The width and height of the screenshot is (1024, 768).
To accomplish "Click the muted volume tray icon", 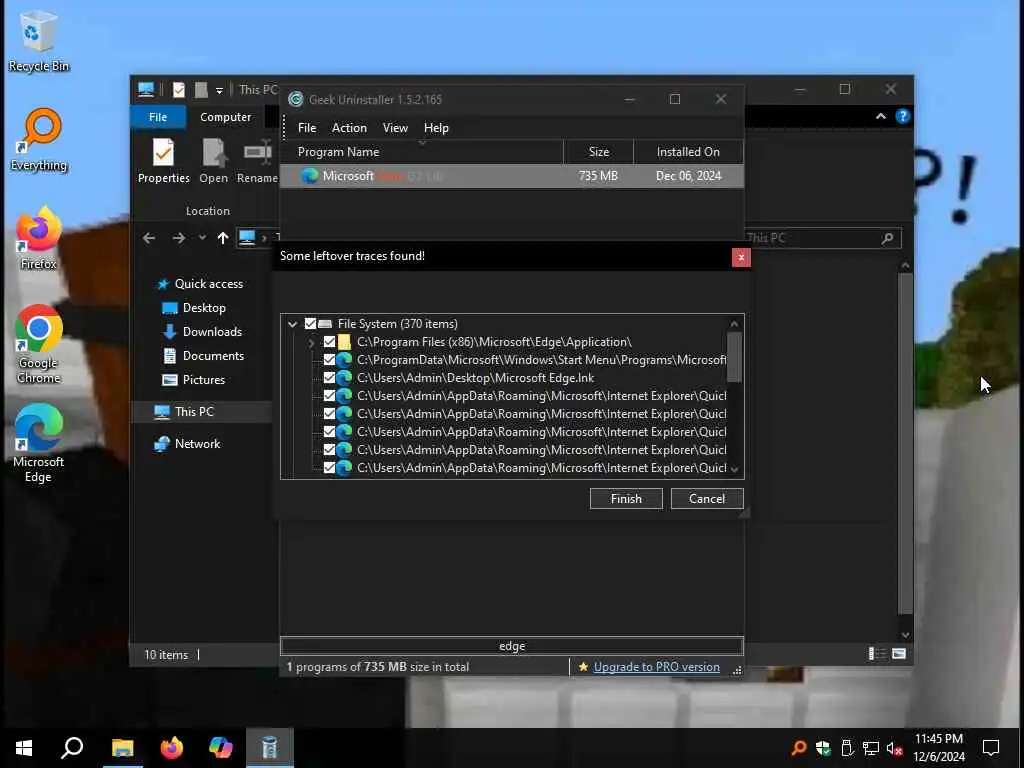I will point(895,748).
